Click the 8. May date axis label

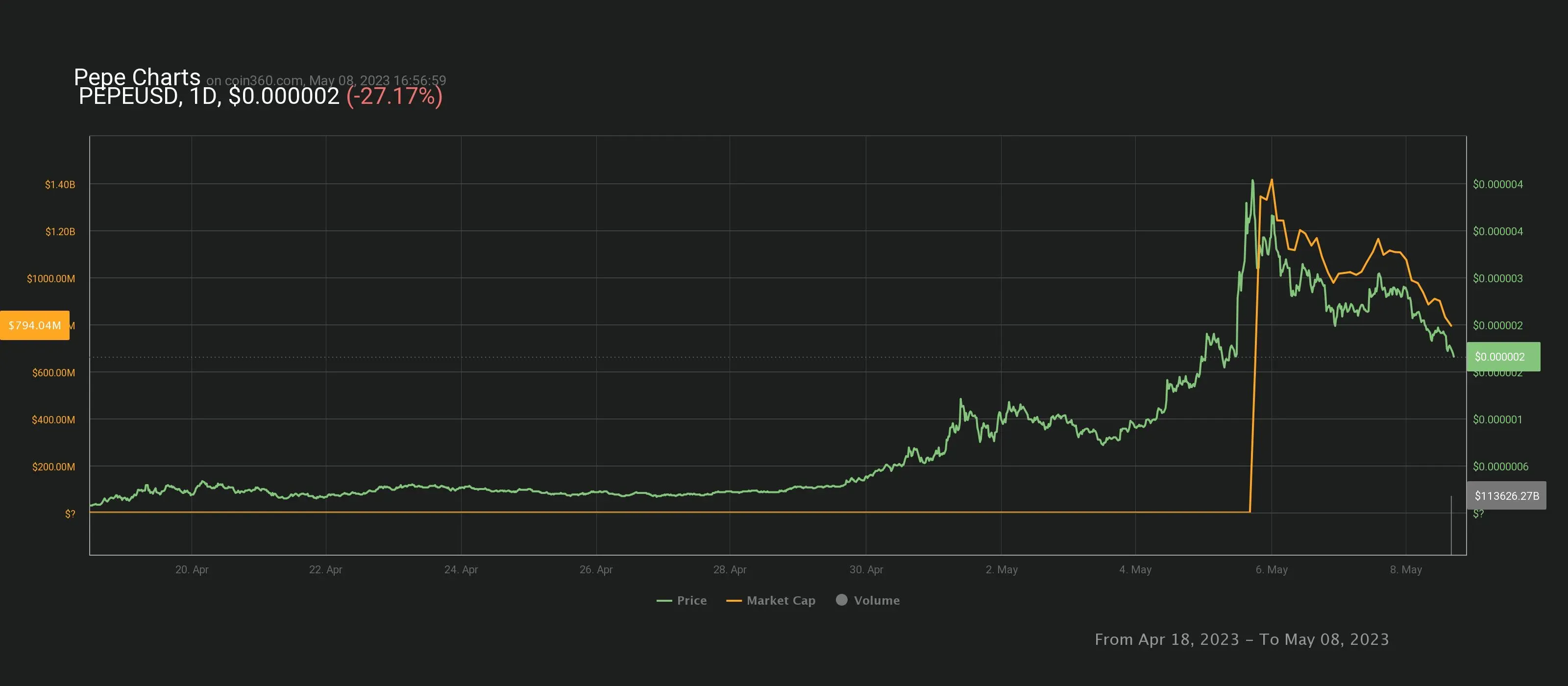1405,570
